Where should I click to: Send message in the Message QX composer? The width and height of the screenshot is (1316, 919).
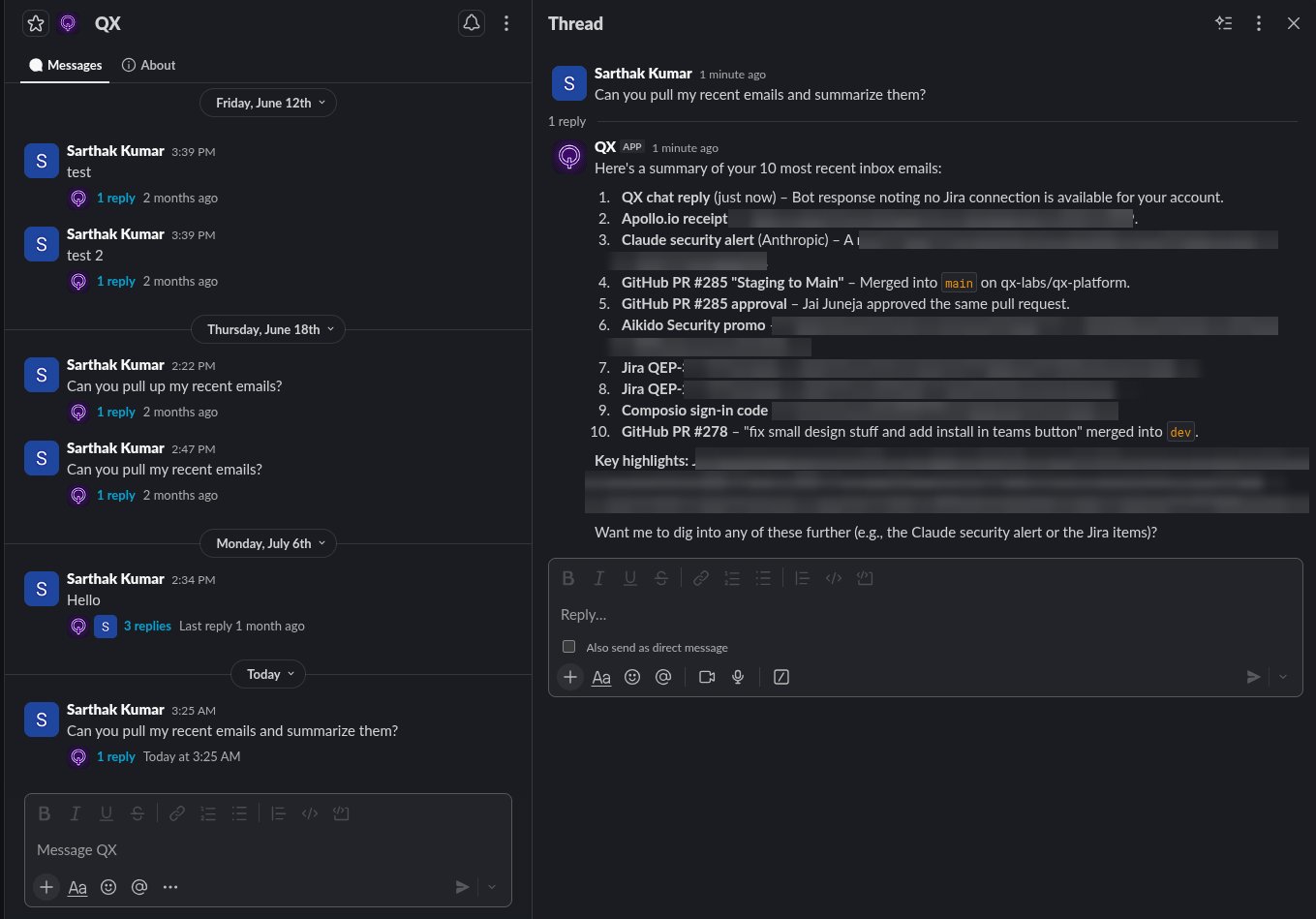pos(462,887)
